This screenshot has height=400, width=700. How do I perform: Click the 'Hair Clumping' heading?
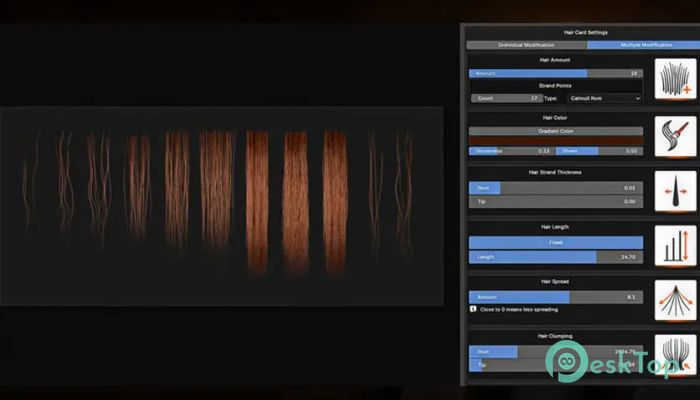pyautogui.click(x=555, y=336)
